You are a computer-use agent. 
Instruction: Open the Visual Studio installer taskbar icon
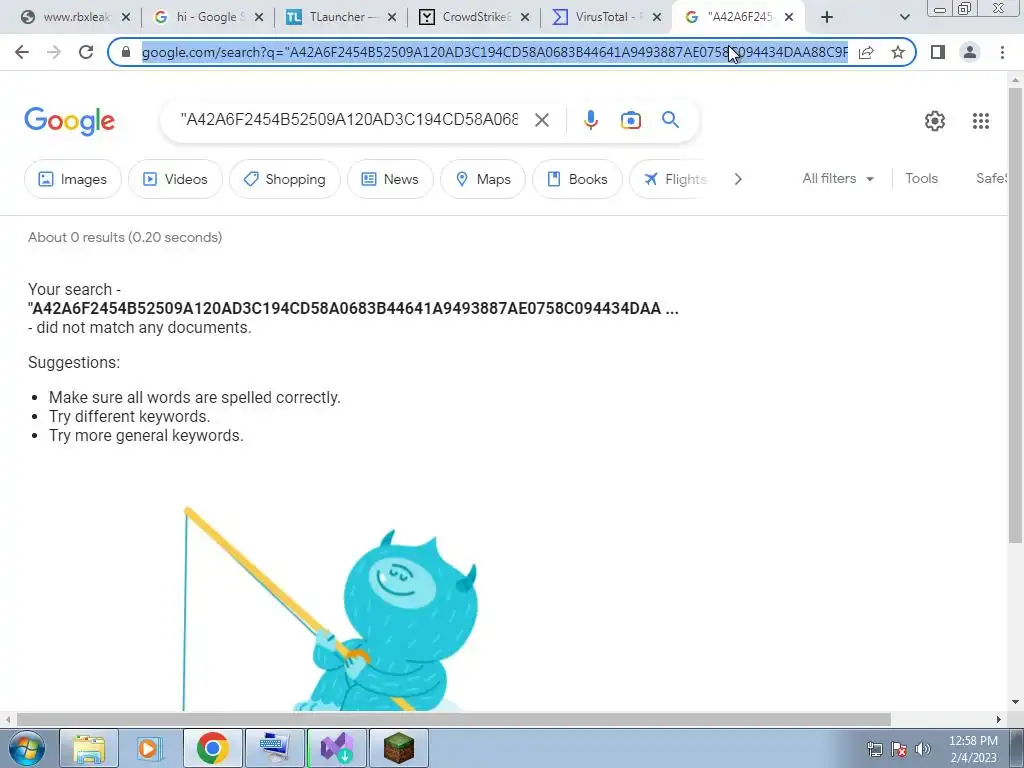336,748
